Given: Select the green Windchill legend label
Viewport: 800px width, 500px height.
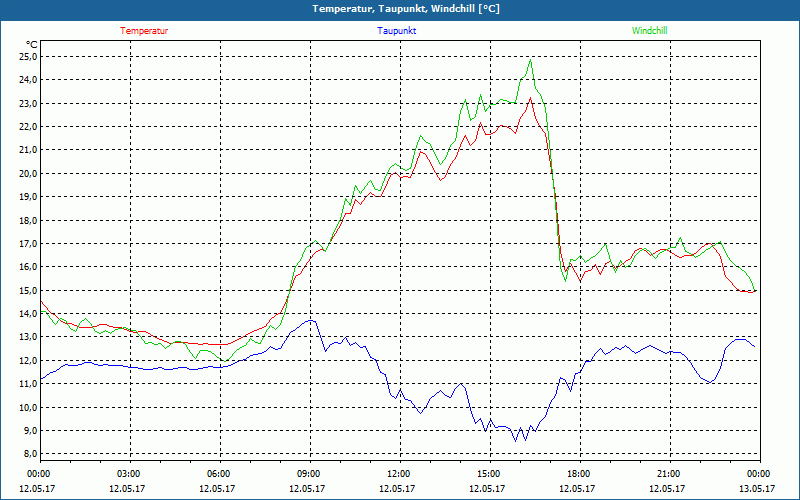Looking at the screenshot, I should [x=650, y=31].
